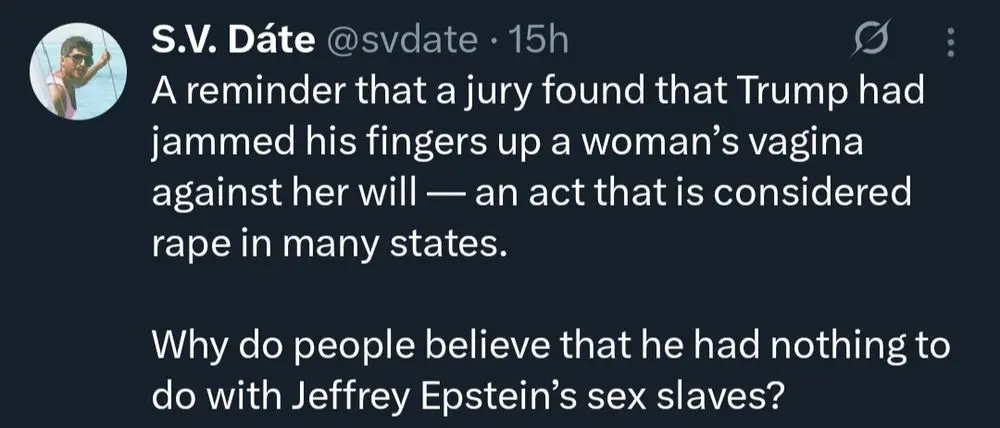
Task: Click the text "rape in many states."
Action: tap(330, 243)
